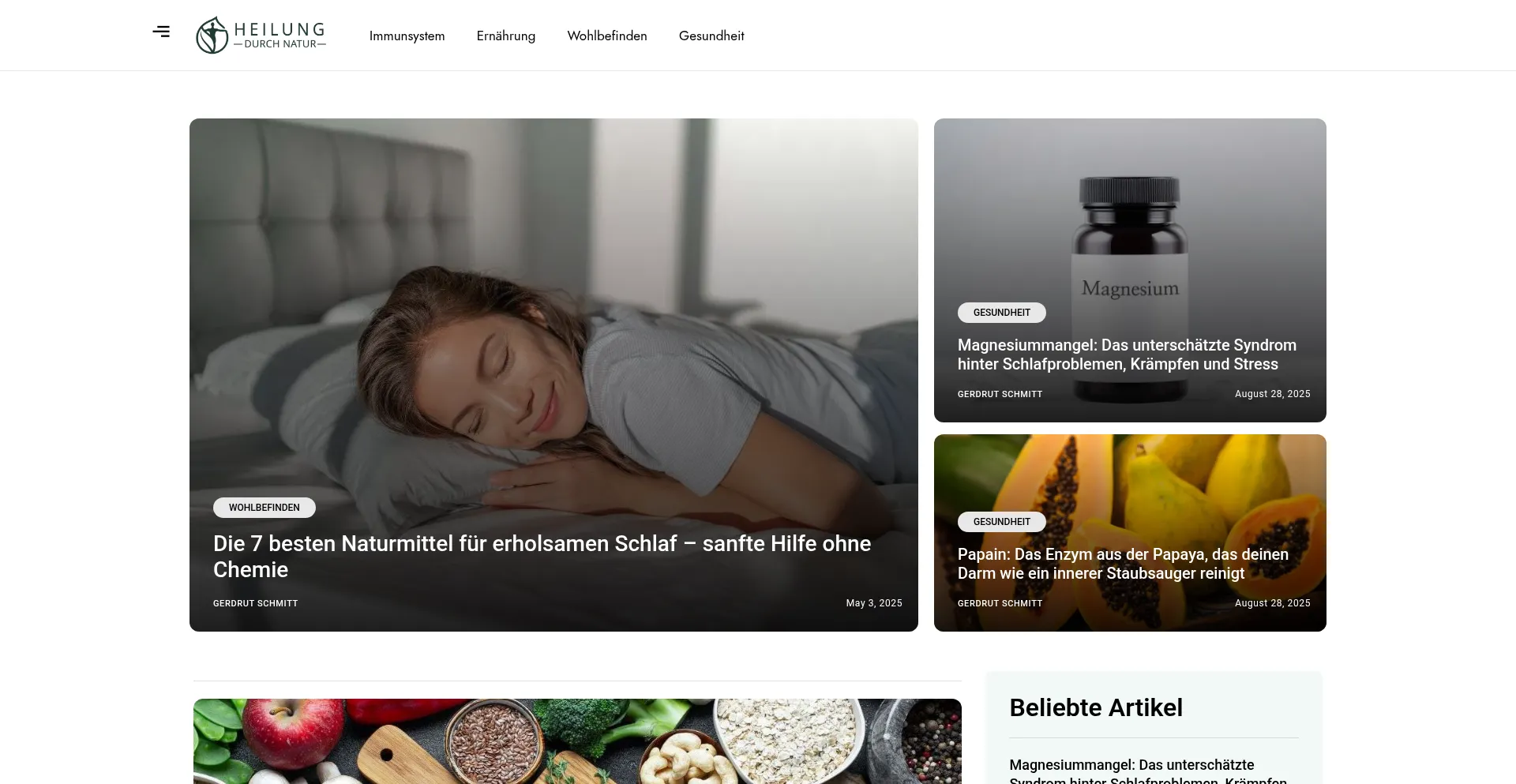Image resolution: width=1516 pixels, height=784 pixels.
Task: Click the Heilung durch Natur logo
Action: point(261,36)
